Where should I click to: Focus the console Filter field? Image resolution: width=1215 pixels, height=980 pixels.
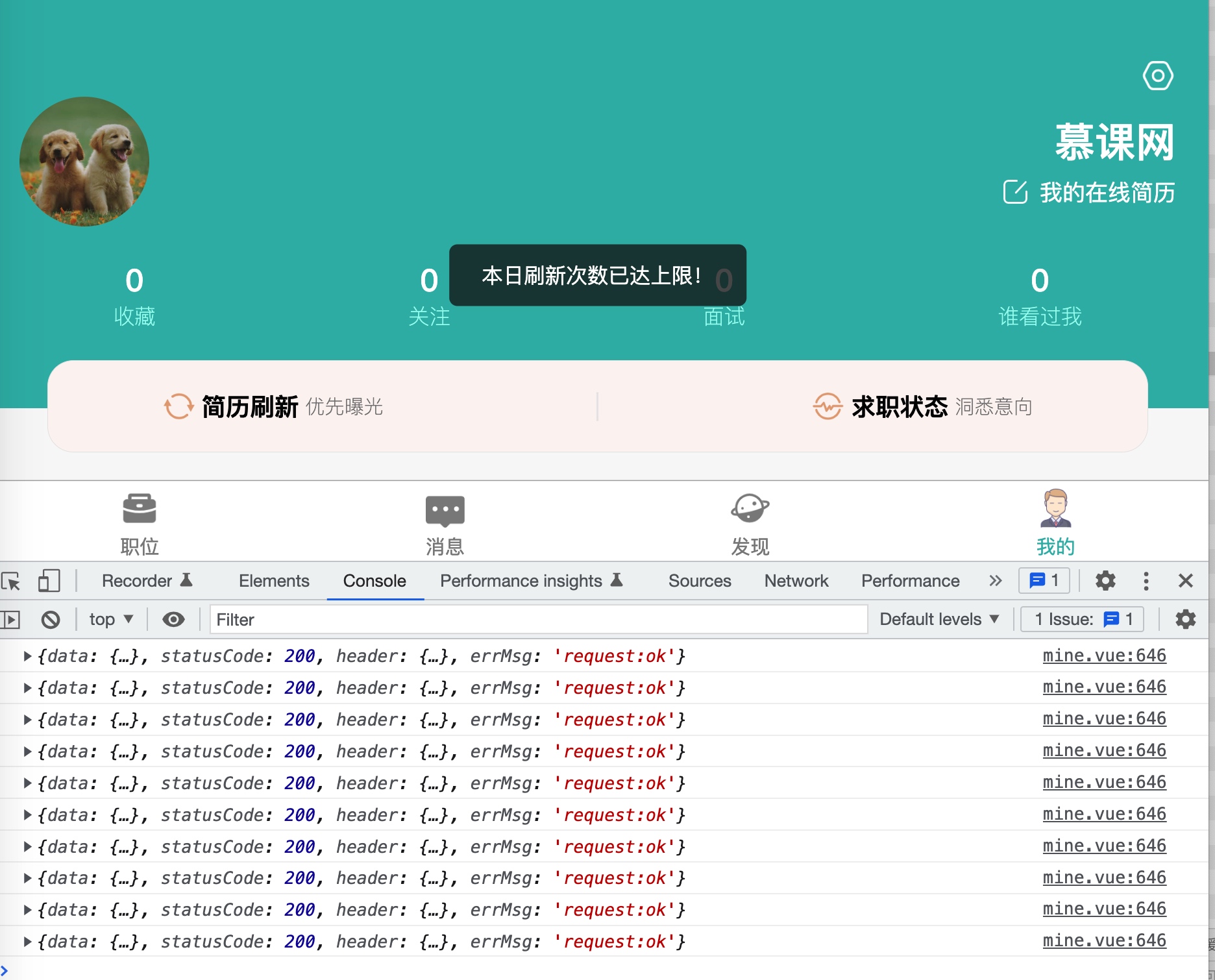click(x=539, y=620)
